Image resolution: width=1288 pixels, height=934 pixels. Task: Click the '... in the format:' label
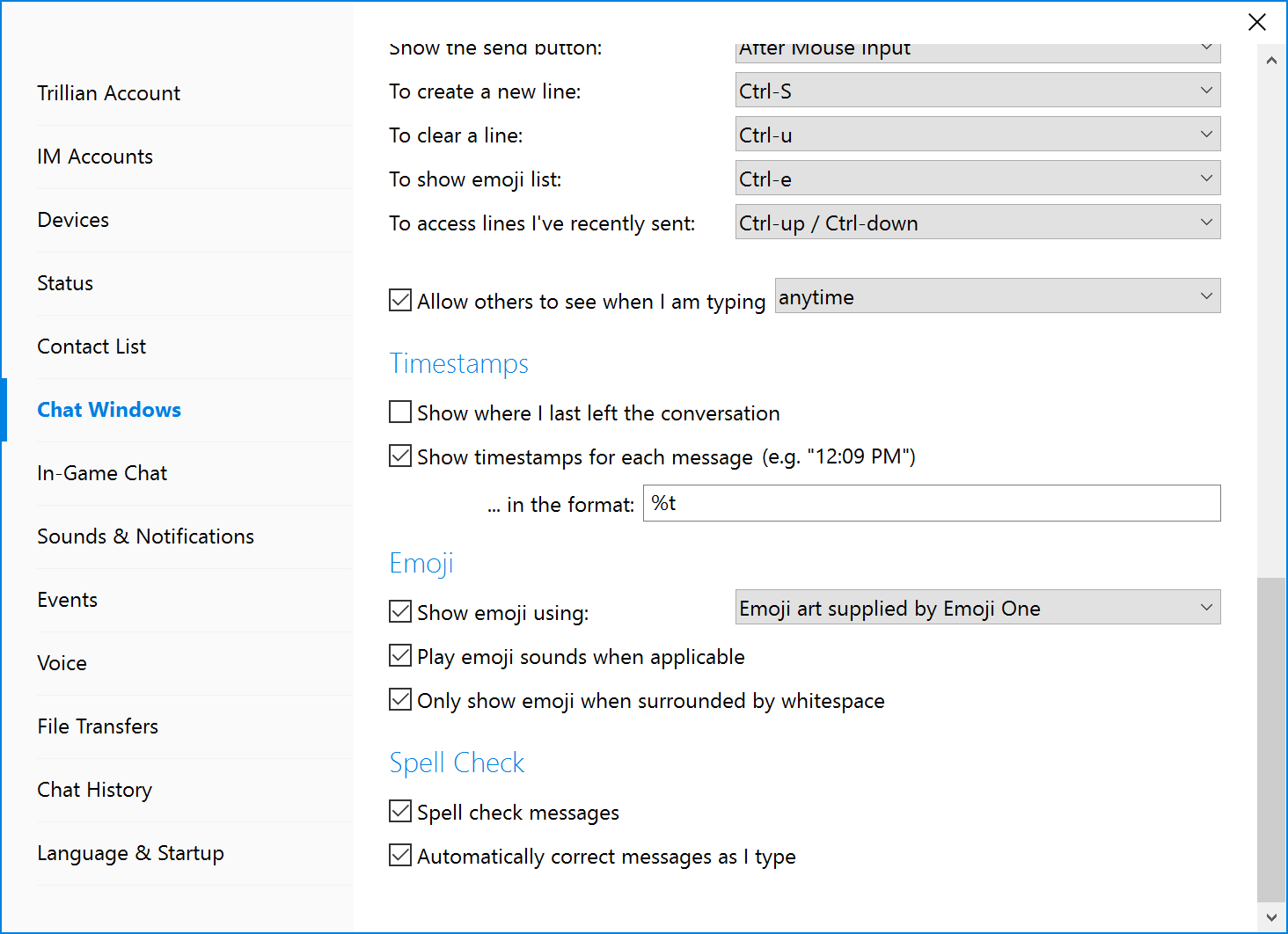561,505
